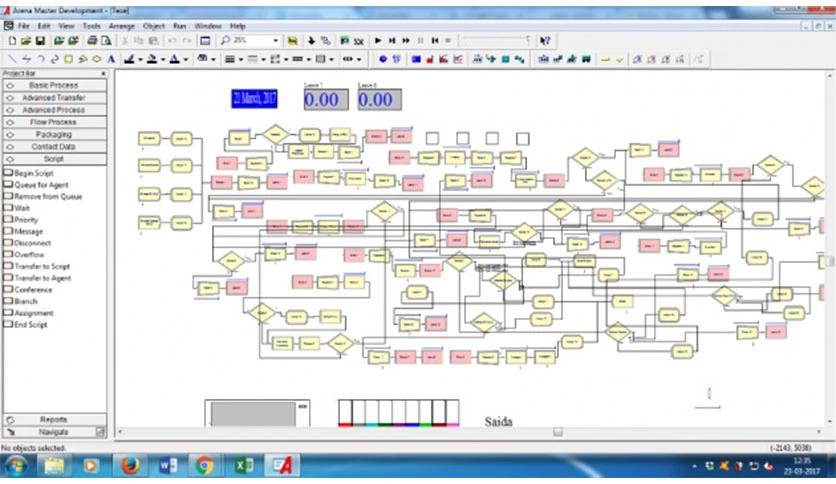Select the Text tool letter A icon
The image size is (836, 484).
tap(110, 59)
